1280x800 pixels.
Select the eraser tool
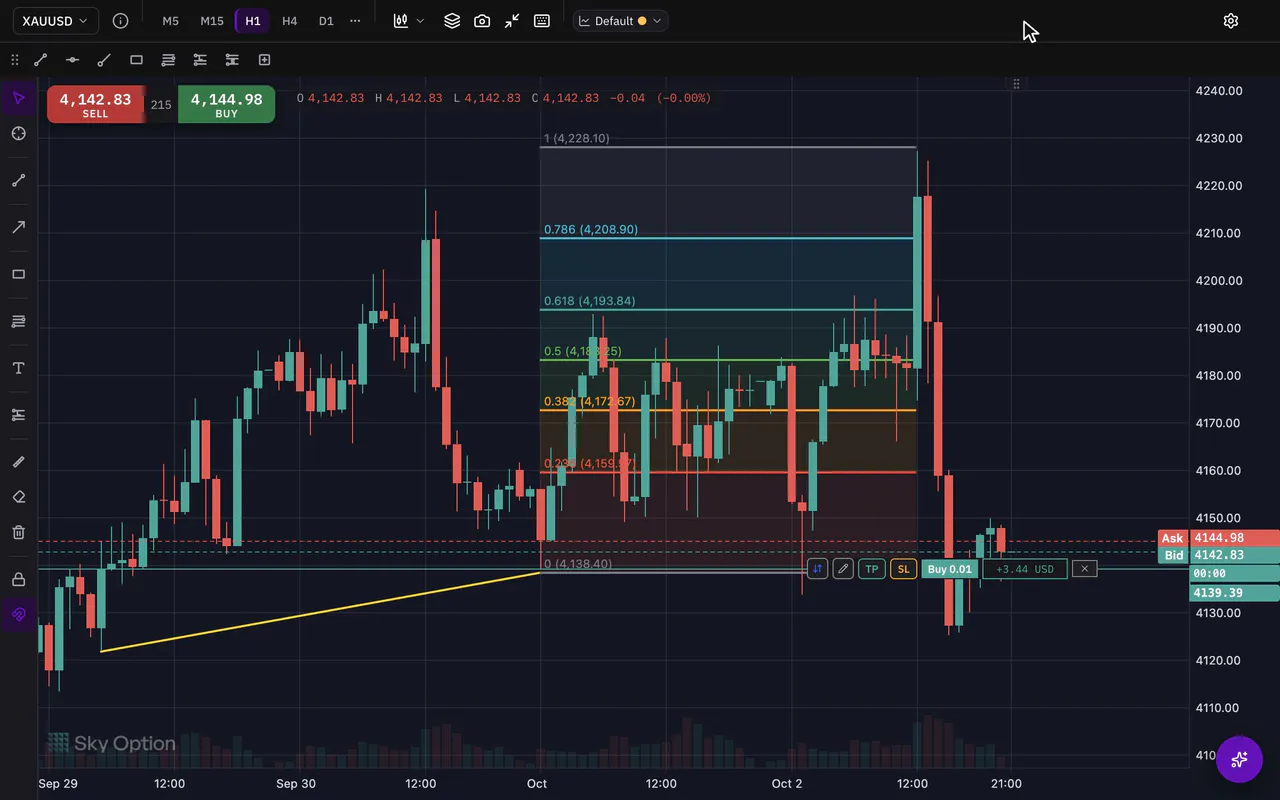18,497
